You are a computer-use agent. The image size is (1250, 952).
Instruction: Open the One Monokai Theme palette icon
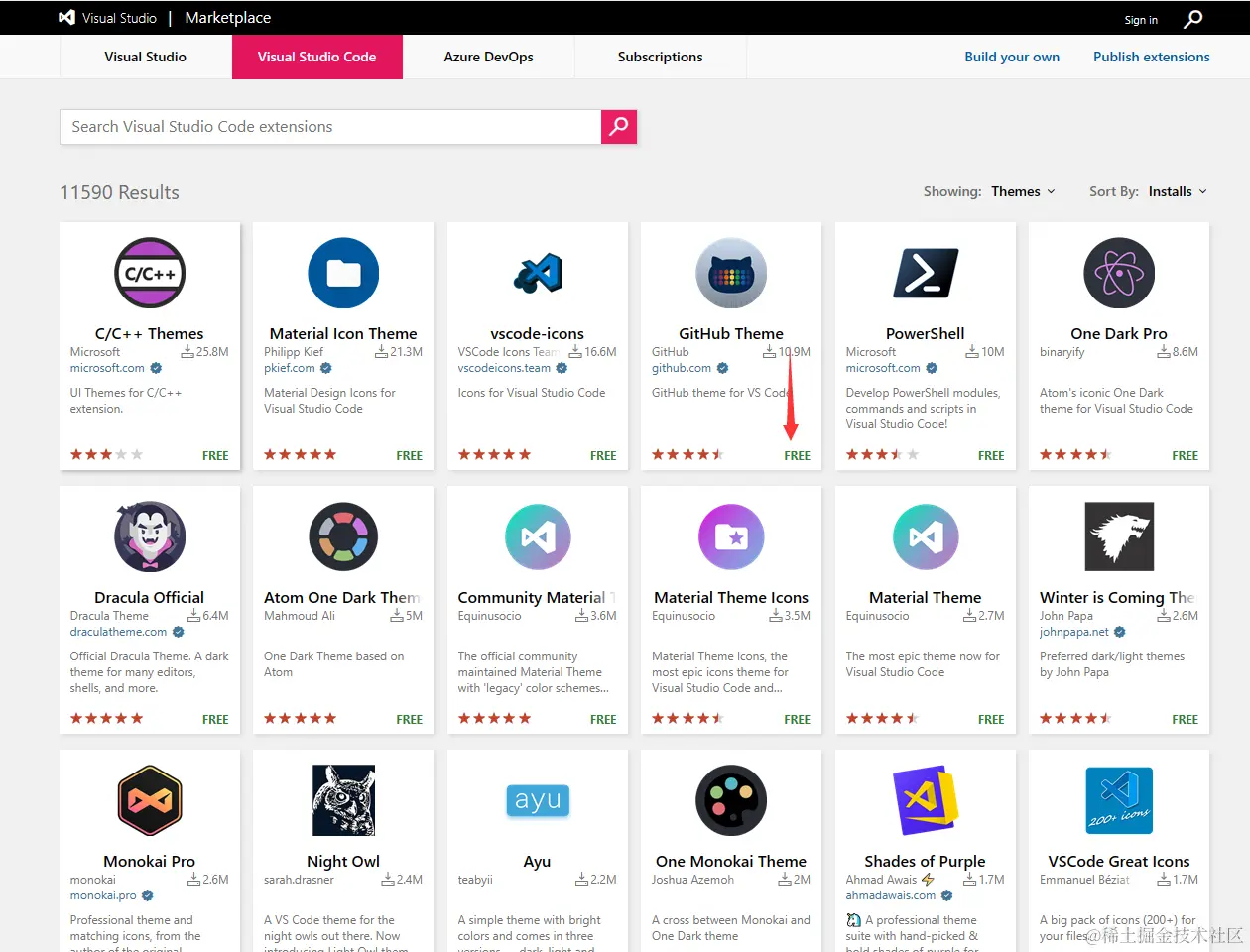(x=731, y=800)
